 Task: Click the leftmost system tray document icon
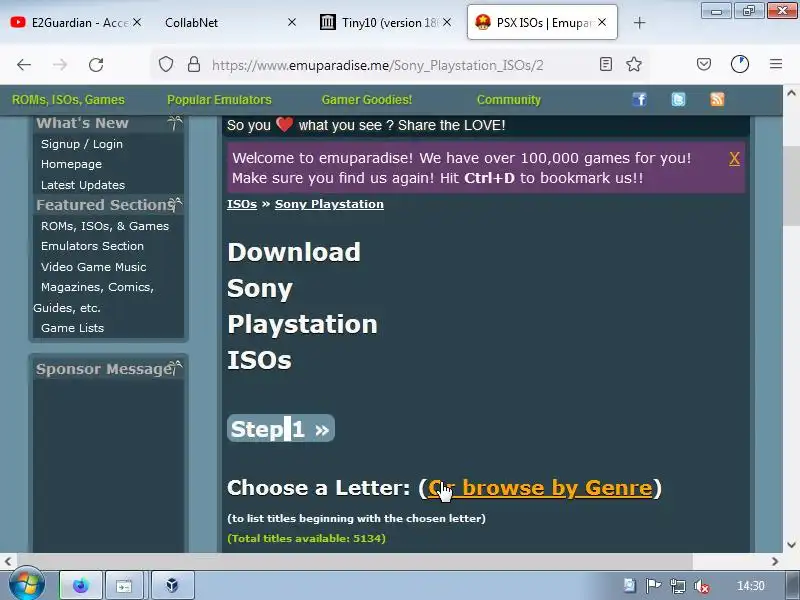tap(630, 586)
